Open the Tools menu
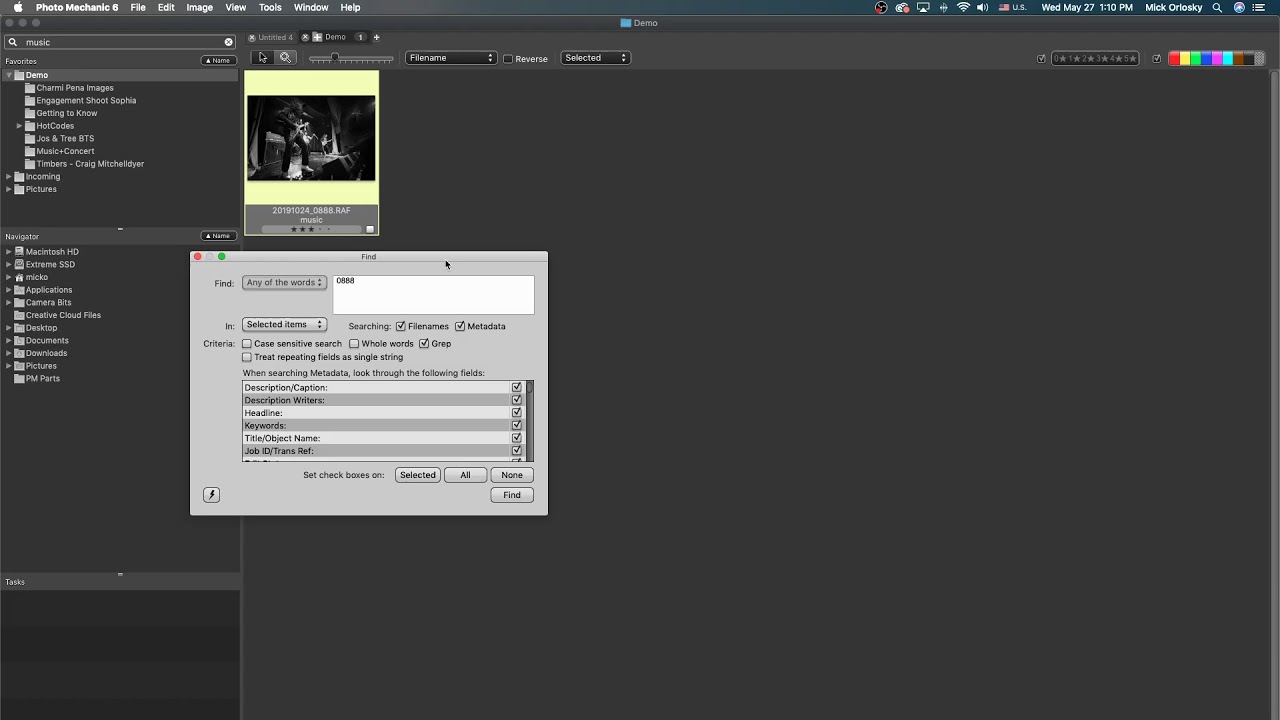 click(x=270, y=7)
